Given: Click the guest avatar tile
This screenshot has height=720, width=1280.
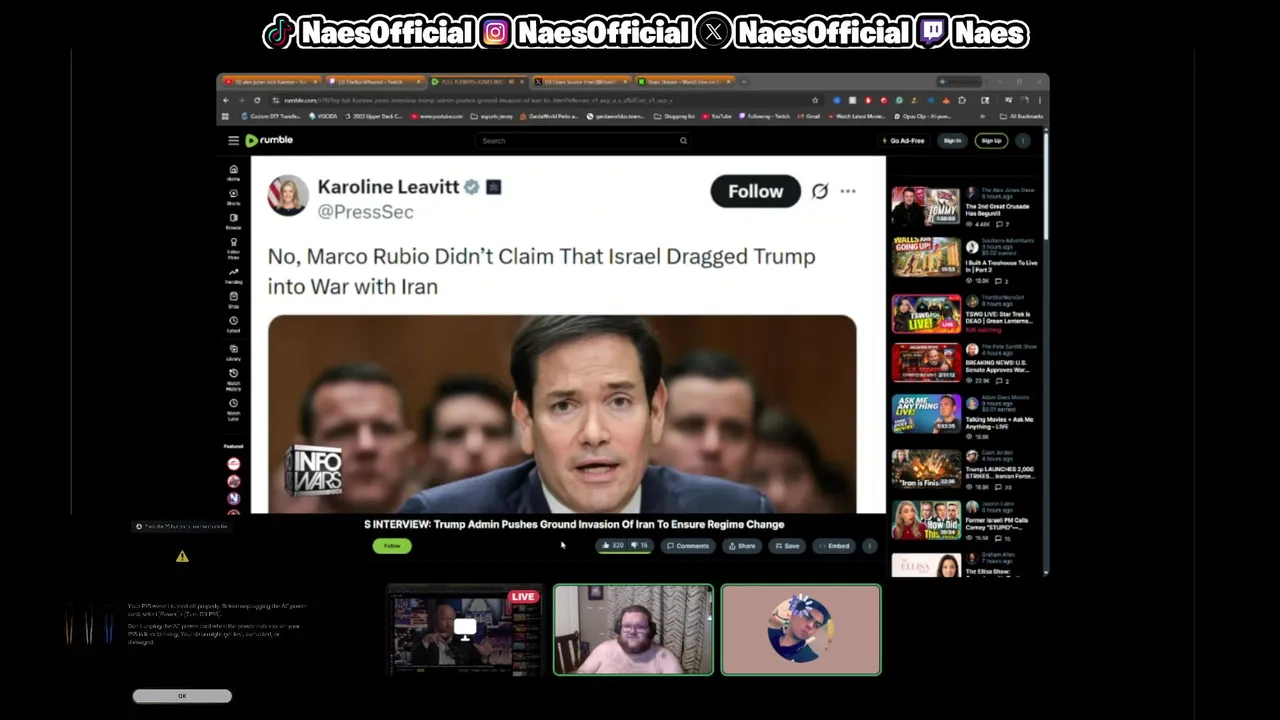Looking at the screenshot, I should click(x=801, y=630).
